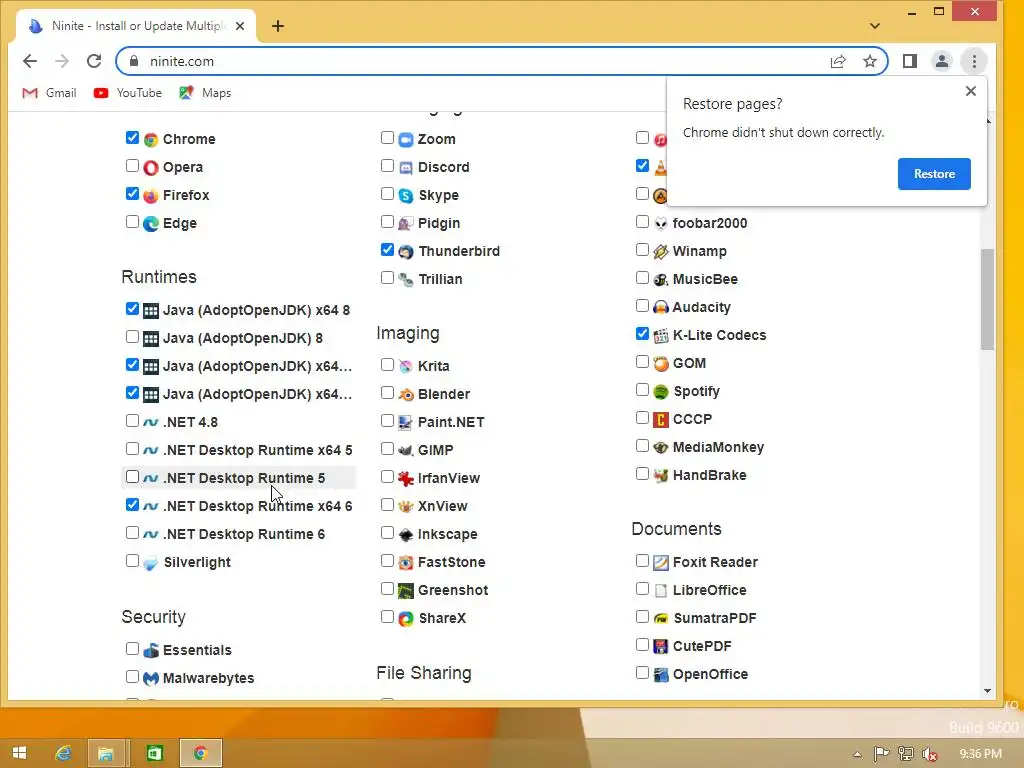This screenshot has width=1024, height=768.
Task: Click the IrfanView red icon
Action: click(x=406, y=479)
